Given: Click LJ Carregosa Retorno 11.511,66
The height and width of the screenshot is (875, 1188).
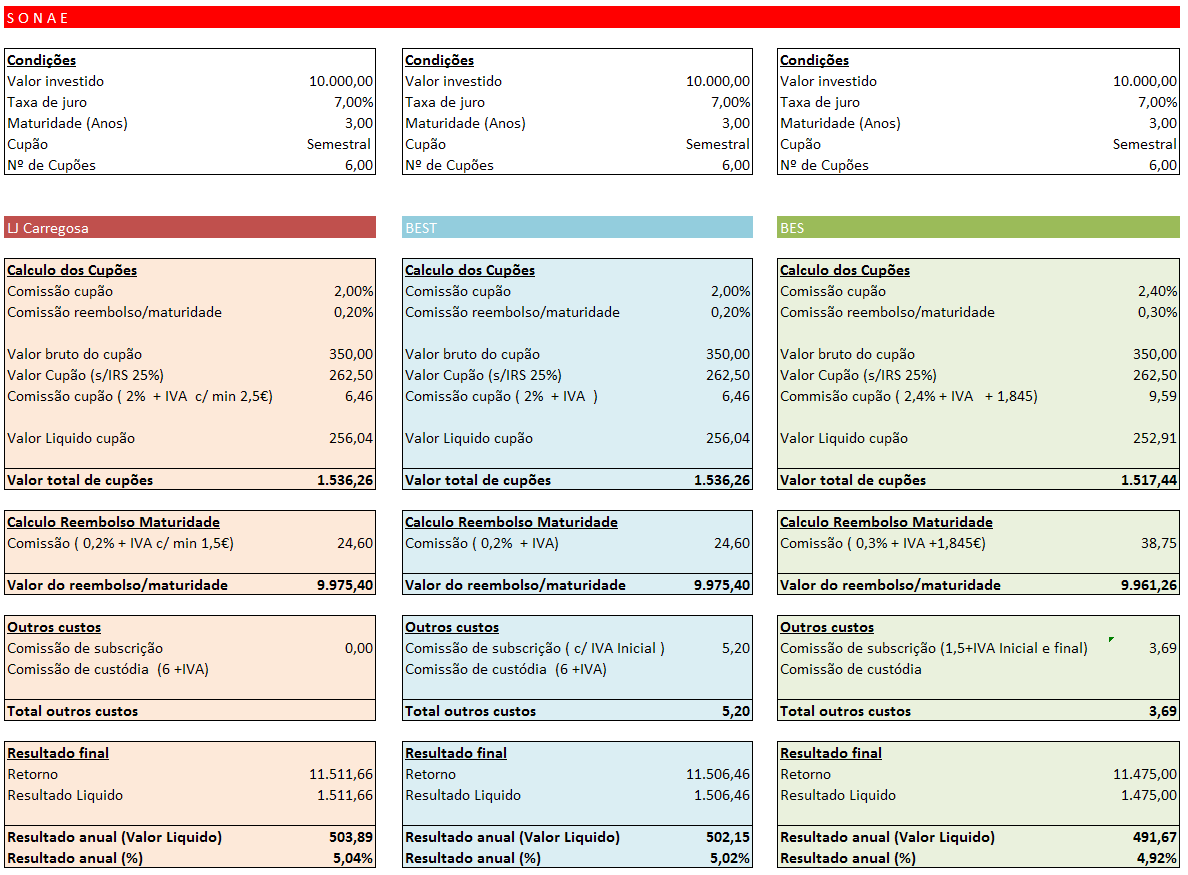Looking at the screenshot, I should [x=341, y=774].
